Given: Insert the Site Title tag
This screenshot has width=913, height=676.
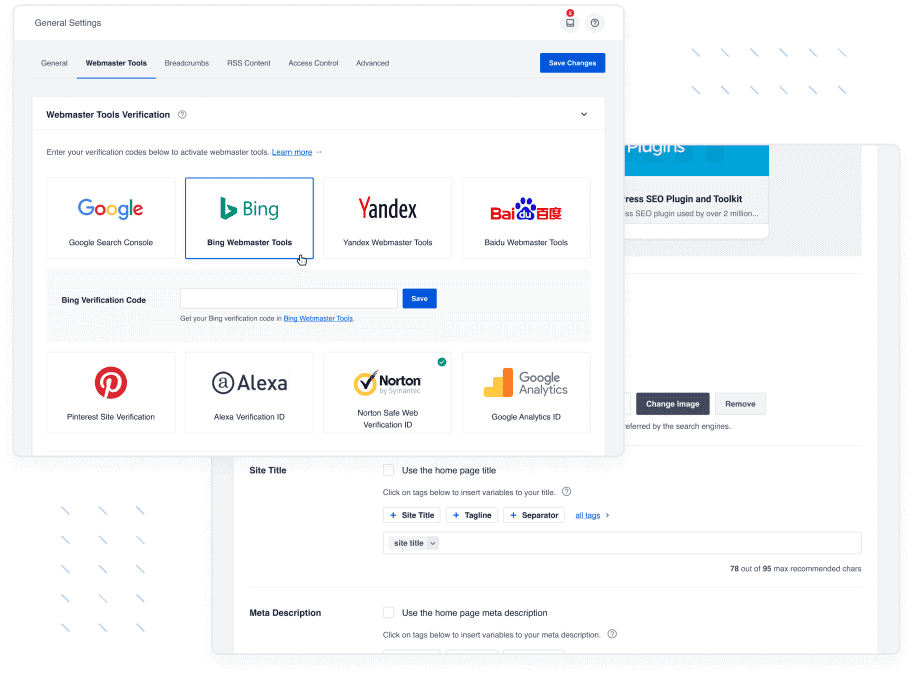Looking at the screenshot, I should pos(412,515).
